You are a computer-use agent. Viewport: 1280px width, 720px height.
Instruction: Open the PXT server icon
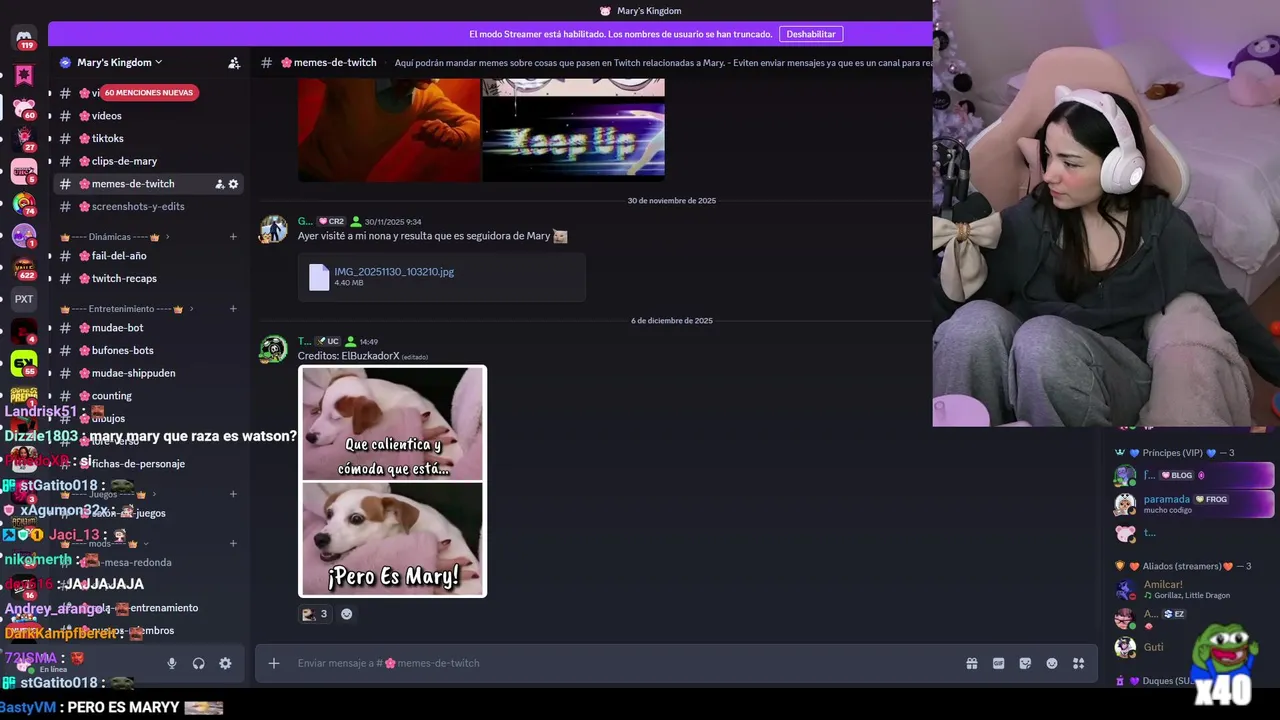tap(24, 299)
